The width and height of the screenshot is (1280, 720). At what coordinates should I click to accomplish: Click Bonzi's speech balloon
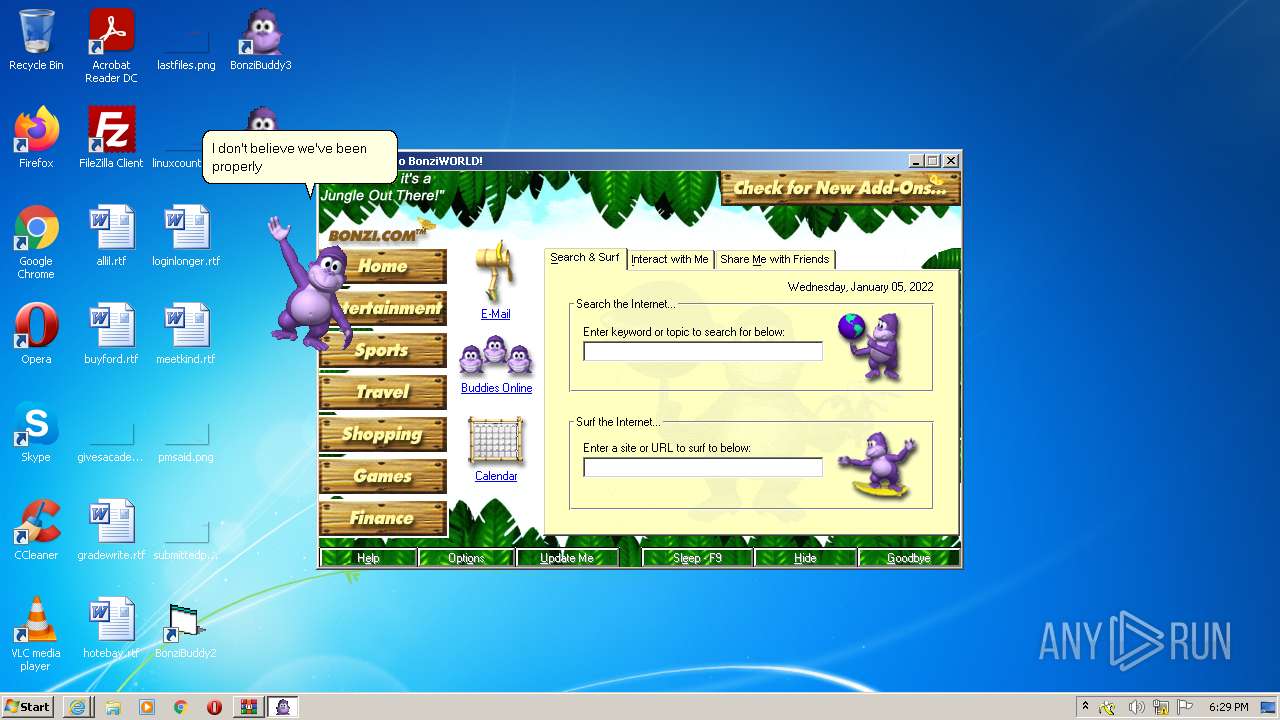pyautogui.click(x=299, y=158)
